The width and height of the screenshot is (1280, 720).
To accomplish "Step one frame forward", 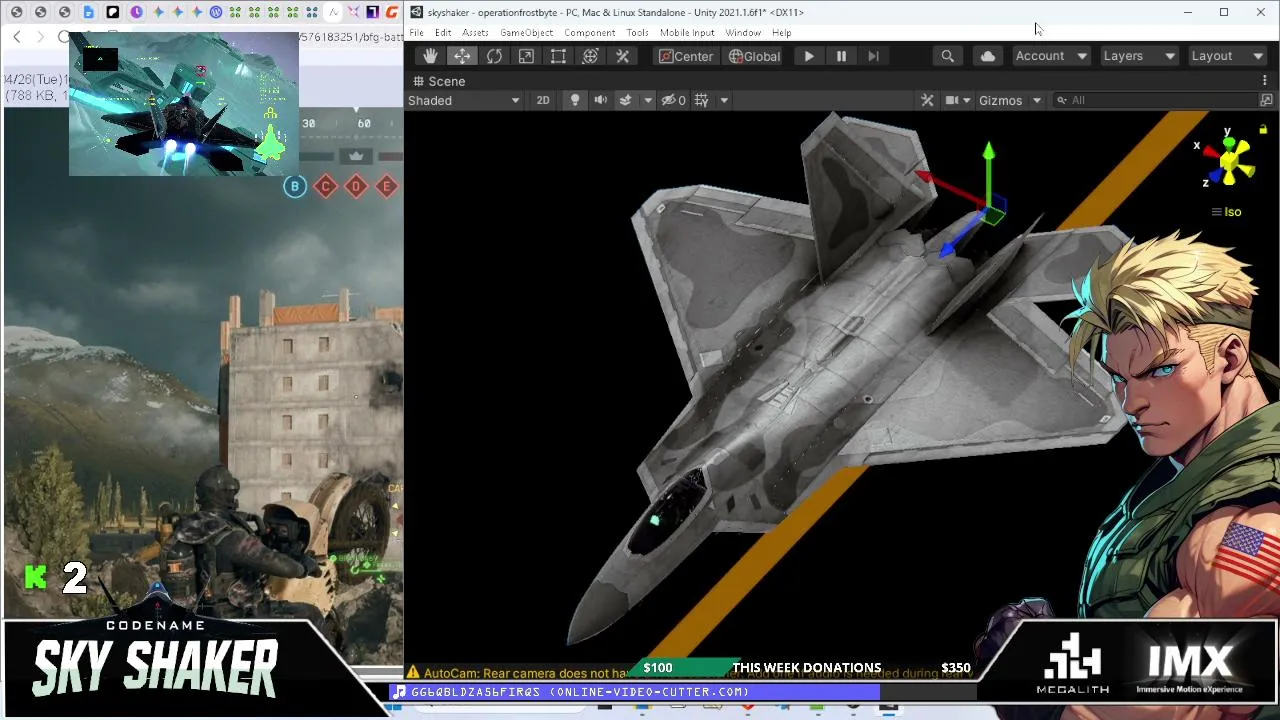I will (873, 56).
